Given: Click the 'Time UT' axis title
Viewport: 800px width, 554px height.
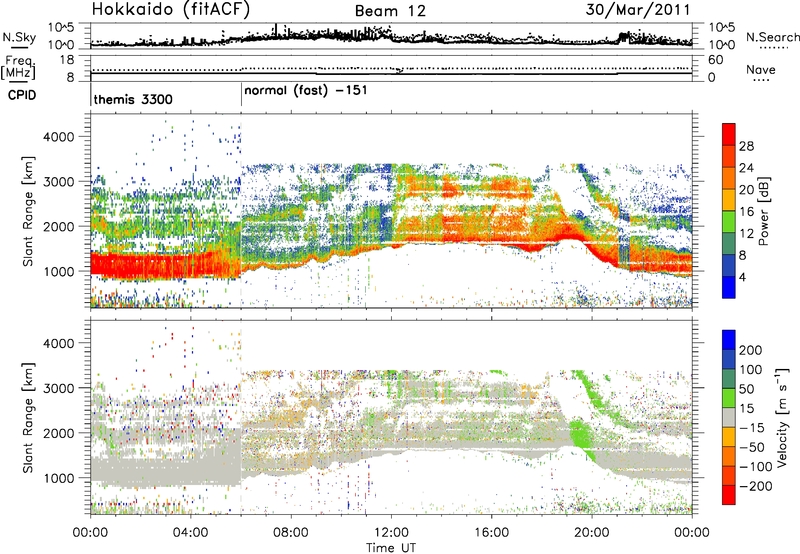Looking at the screenshot, I should tap(391, 547).
